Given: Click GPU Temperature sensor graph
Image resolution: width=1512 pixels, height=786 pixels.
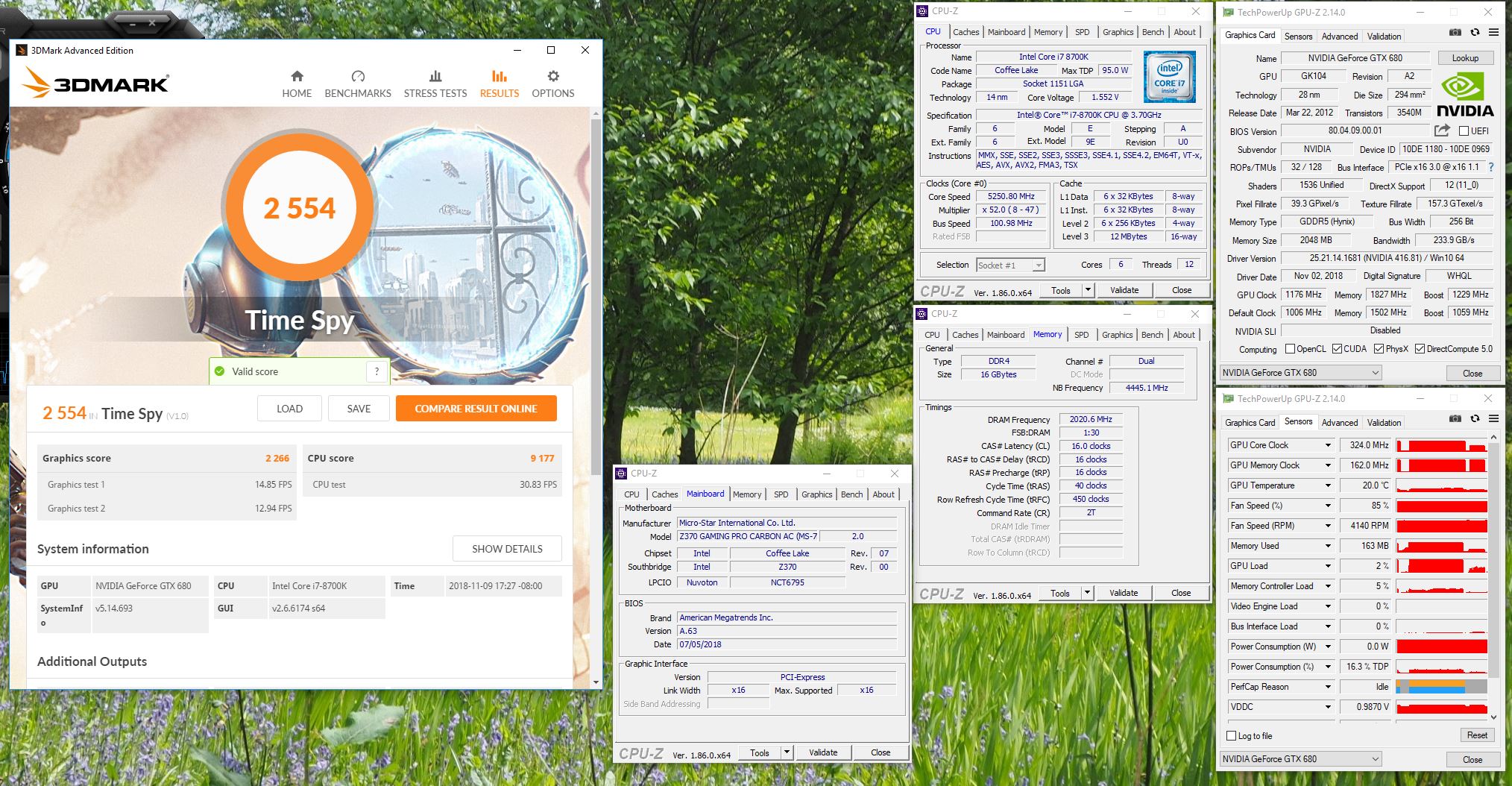Looking at the screenshot, I should [x=1441, y=485].
